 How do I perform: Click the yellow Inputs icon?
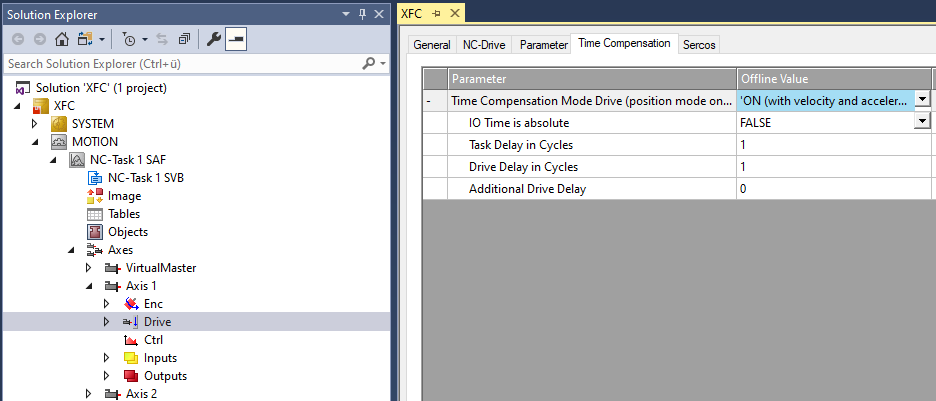131,358
